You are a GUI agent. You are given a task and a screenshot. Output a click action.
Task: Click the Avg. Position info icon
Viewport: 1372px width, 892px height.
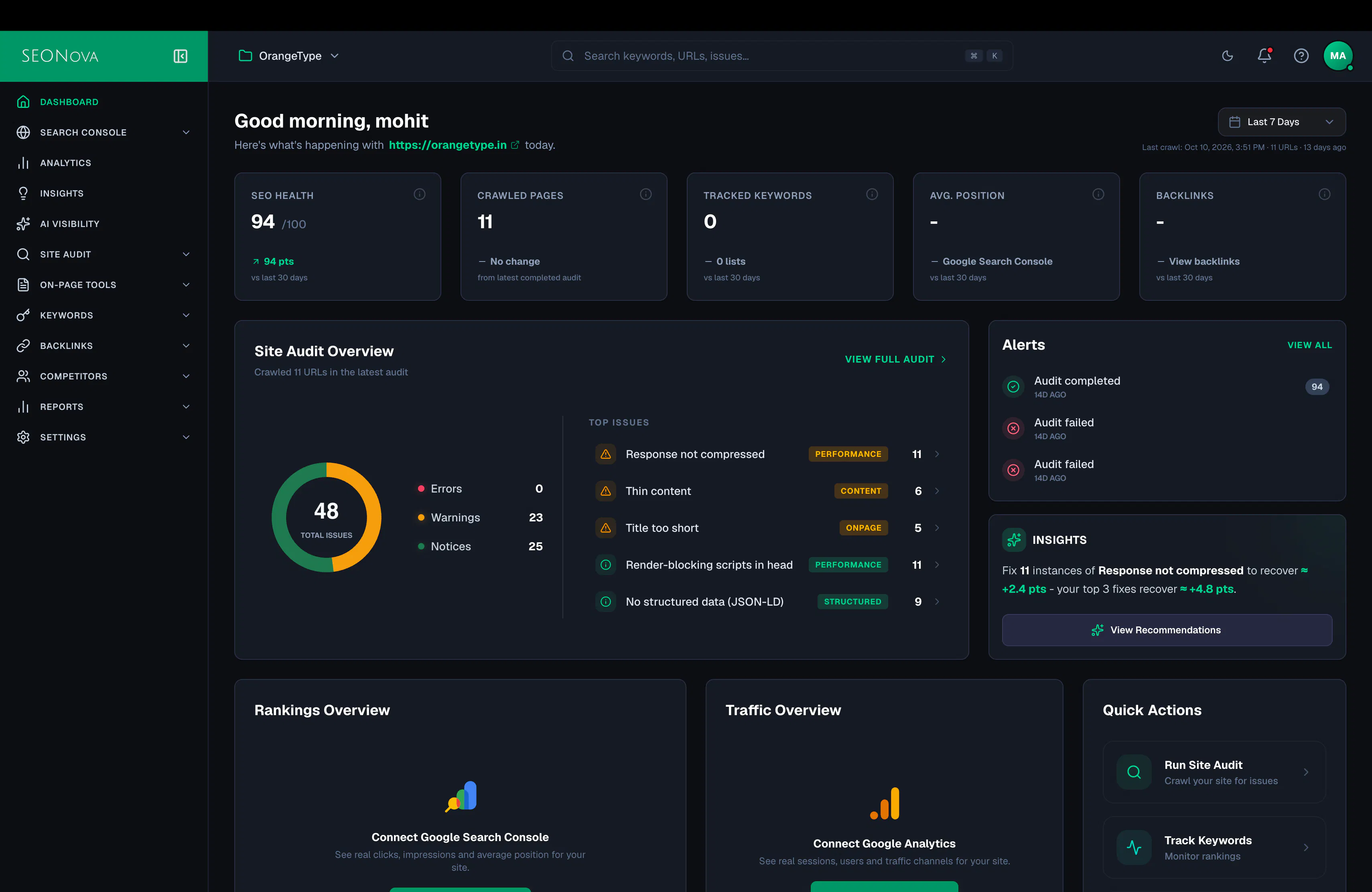click(x=1098, y=194)
